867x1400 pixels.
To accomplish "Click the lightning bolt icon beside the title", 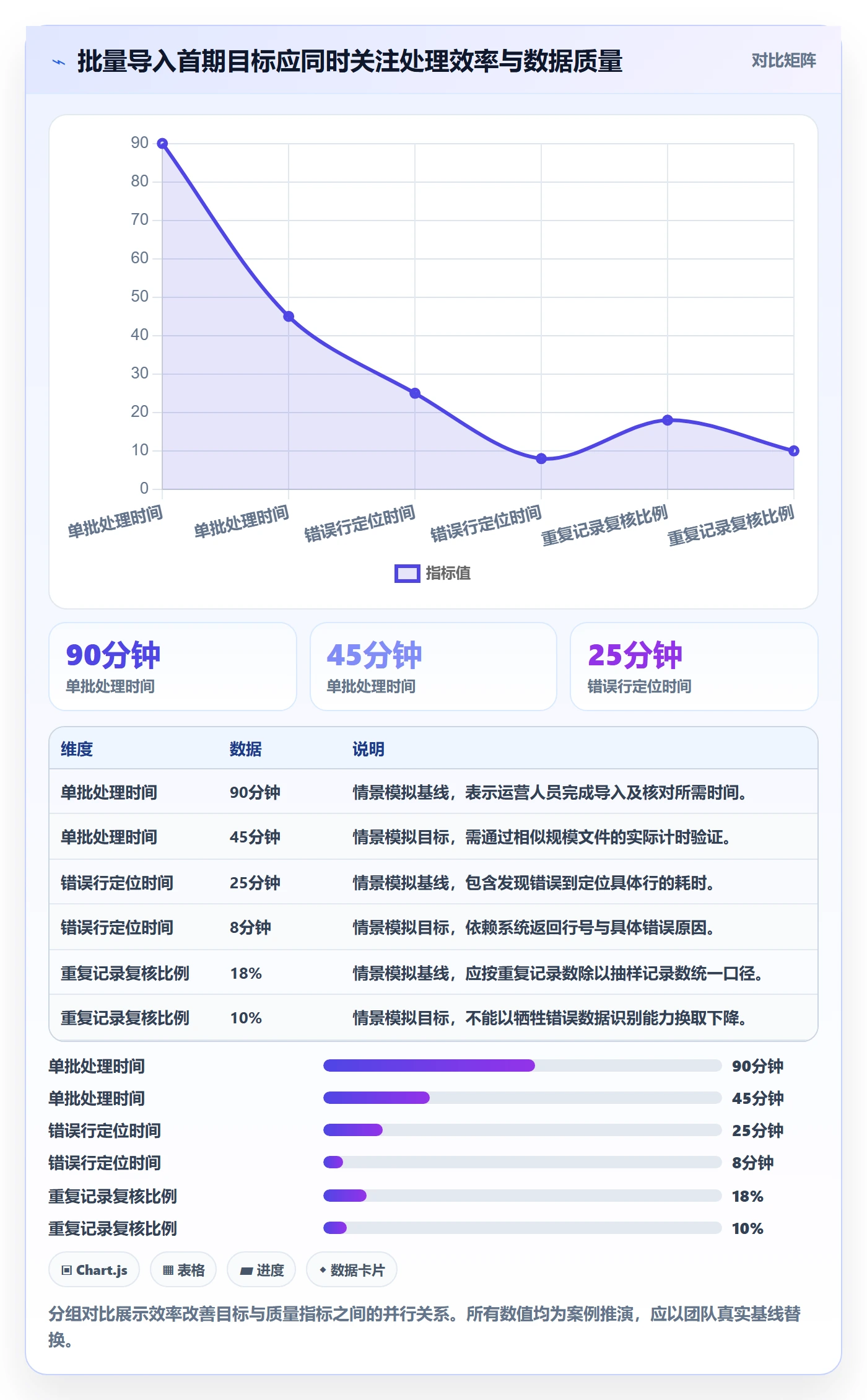I will tap(59, 62).
